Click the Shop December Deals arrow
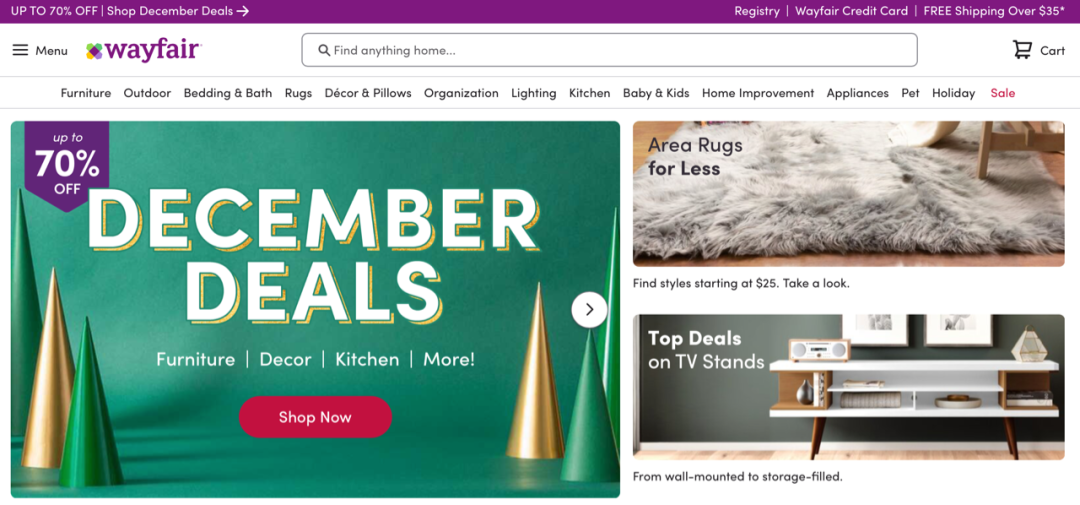This screenshot has height=505, width=1080. [x=242, y=11]
